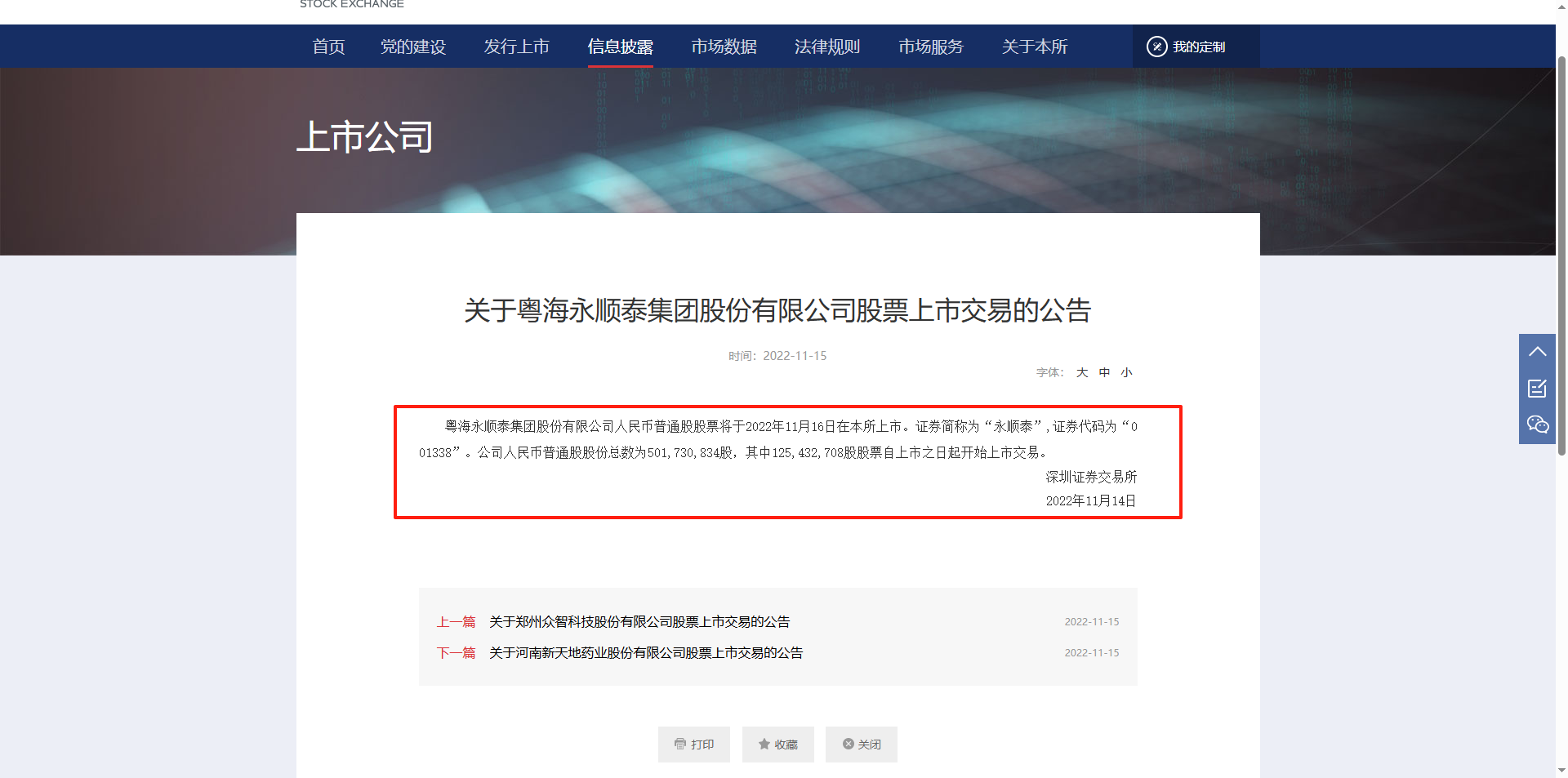Image resolution: width=1568 pixels, height=778 pixels.
Task: Open 党的建设 navigation item
Action: click(x=413, y=47)
